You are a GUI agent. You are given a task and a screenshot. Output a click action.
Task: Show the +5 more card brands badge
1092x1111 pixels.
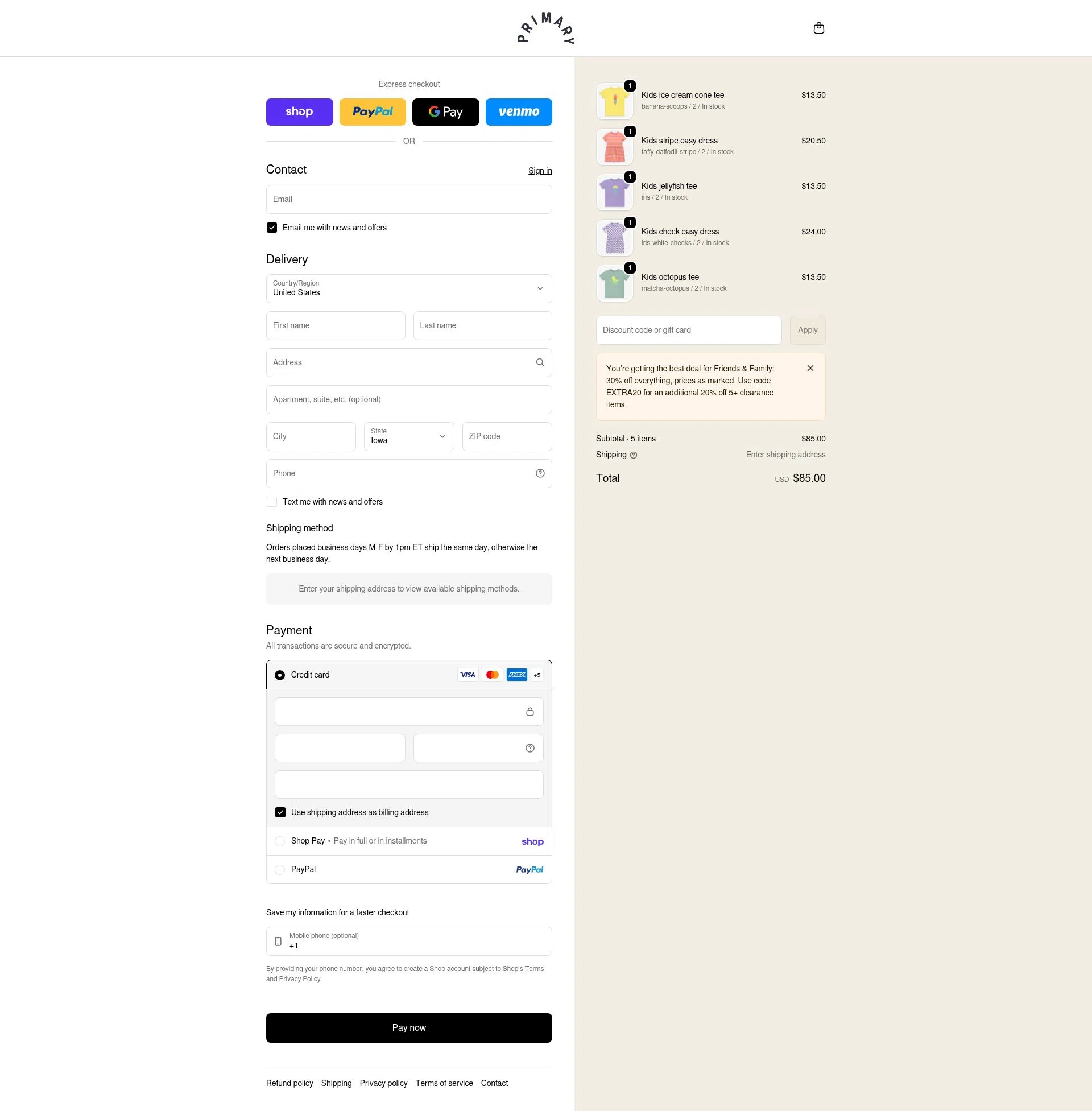pyautogui.click(x=537, y=675)
